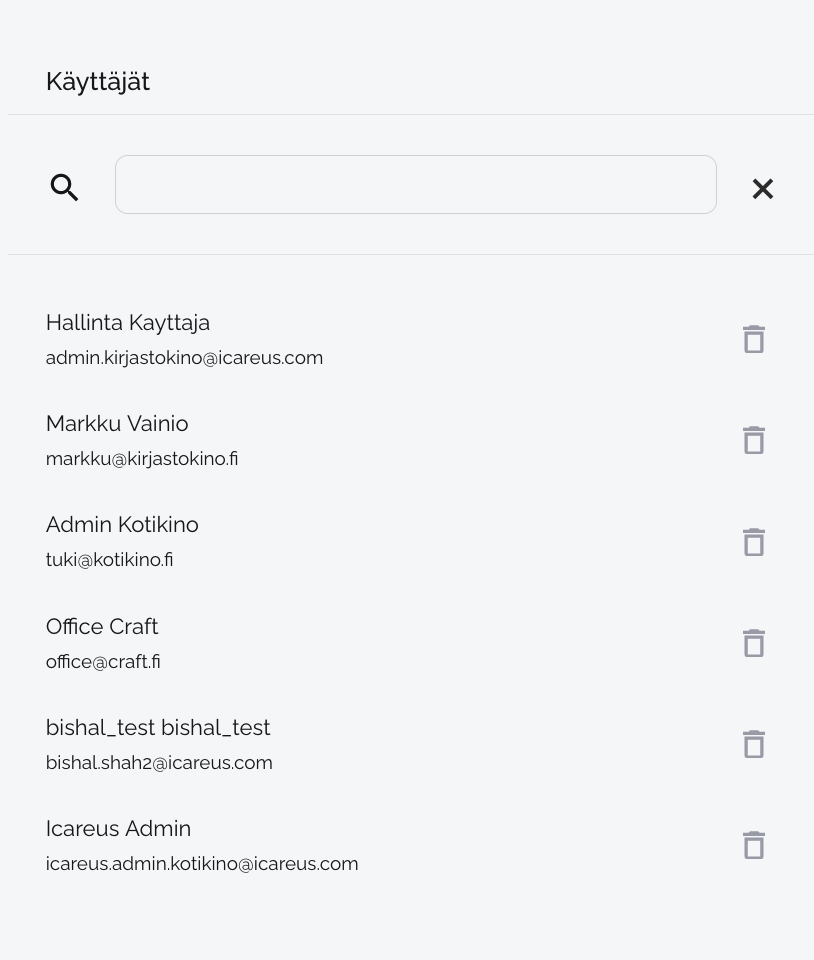Click email tuki@kotikino.fi

(109, 560)
